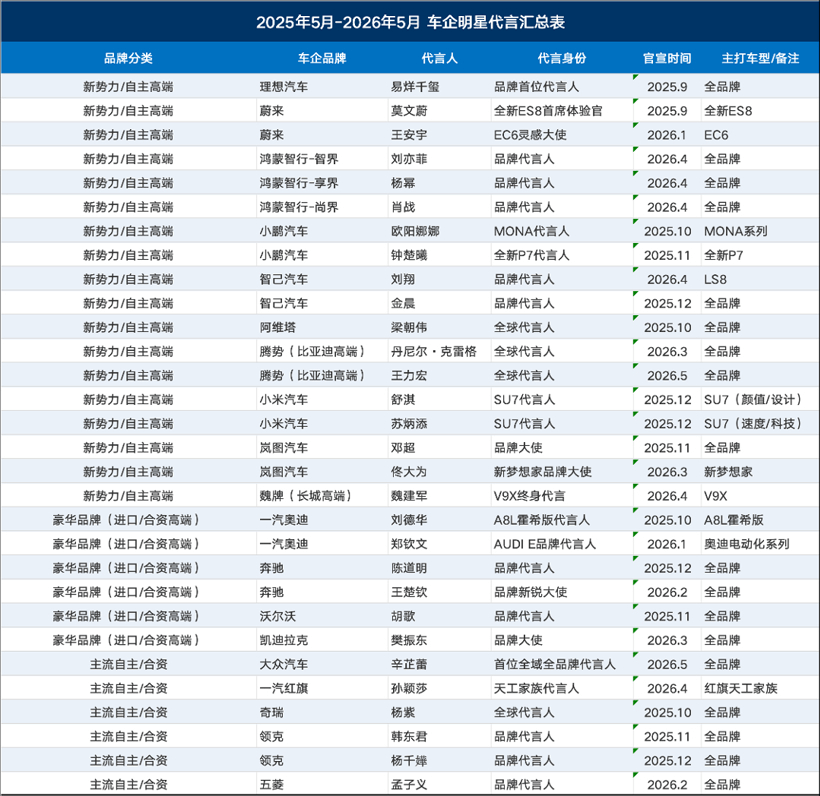Click the cell 品牌首位代言人
This screenshot has width=820, height=796.
point(537,87)
